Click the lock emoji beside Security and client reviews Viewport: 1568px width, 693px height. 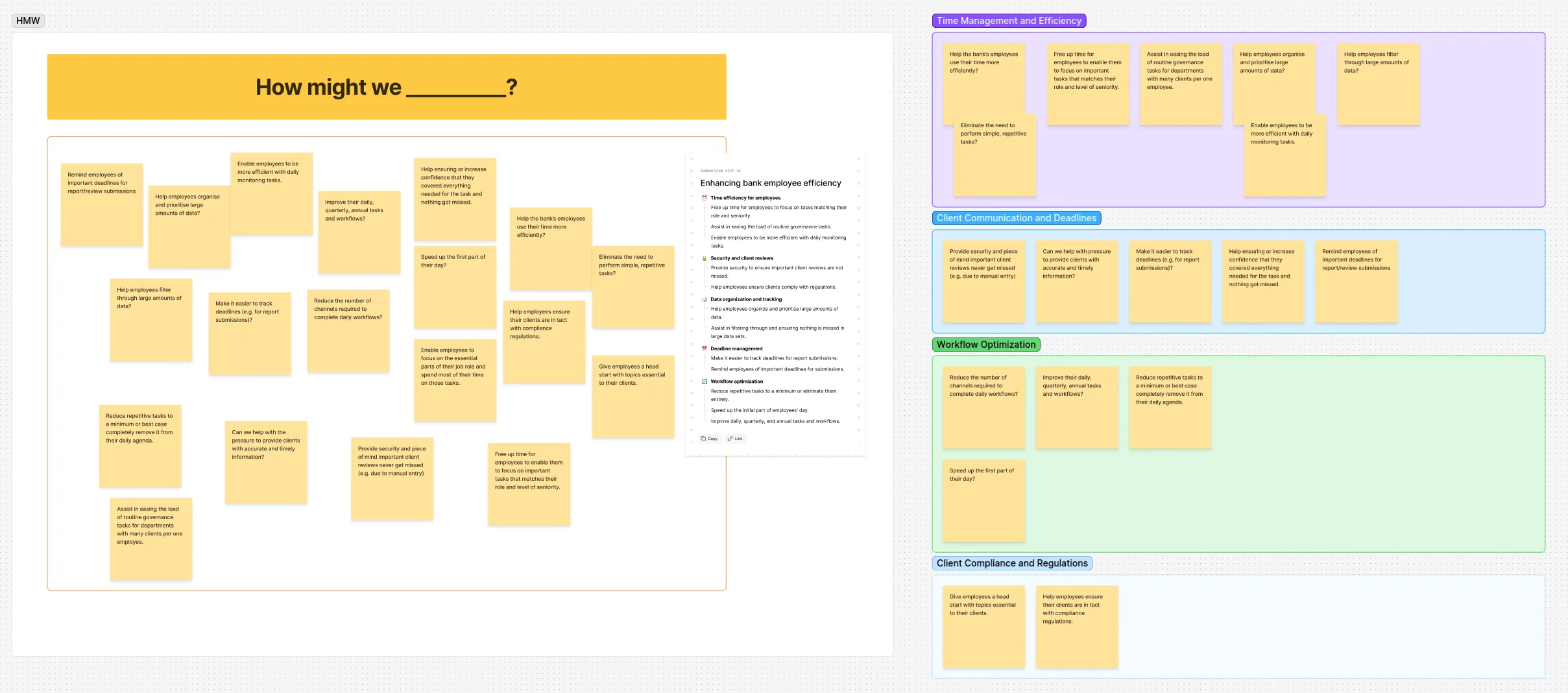coord(705,258)
